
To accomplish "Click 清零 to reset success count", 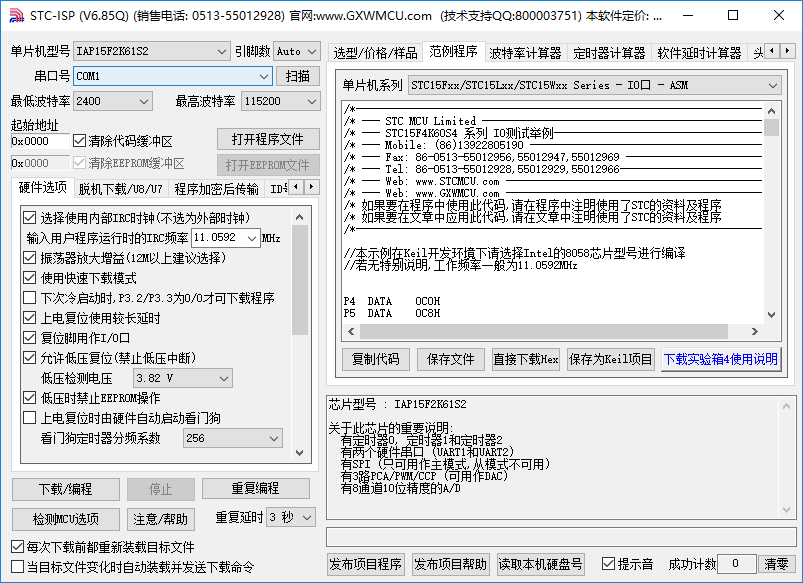I will [776, 564].
